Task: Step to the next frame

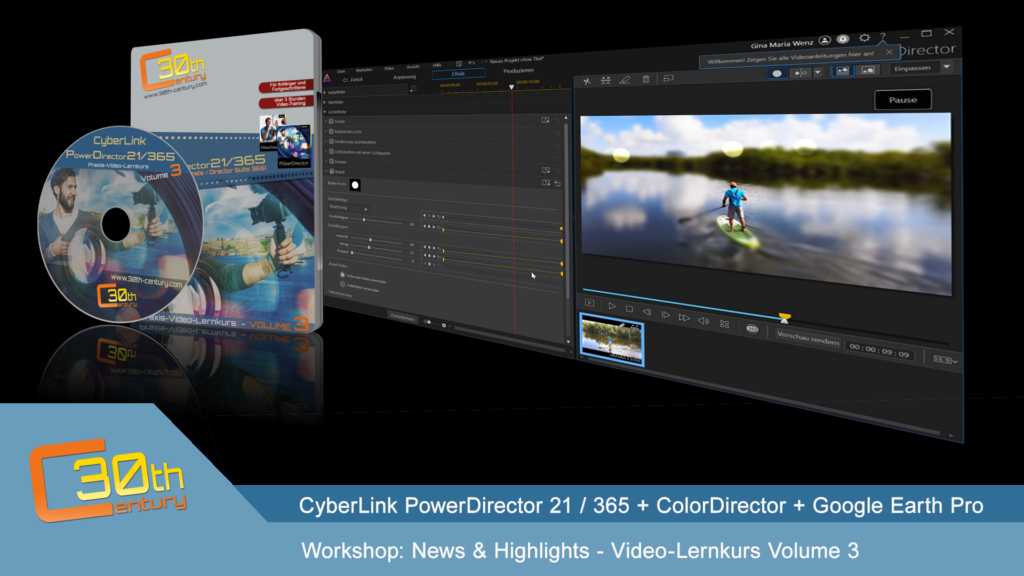Action: click(665, 314)
